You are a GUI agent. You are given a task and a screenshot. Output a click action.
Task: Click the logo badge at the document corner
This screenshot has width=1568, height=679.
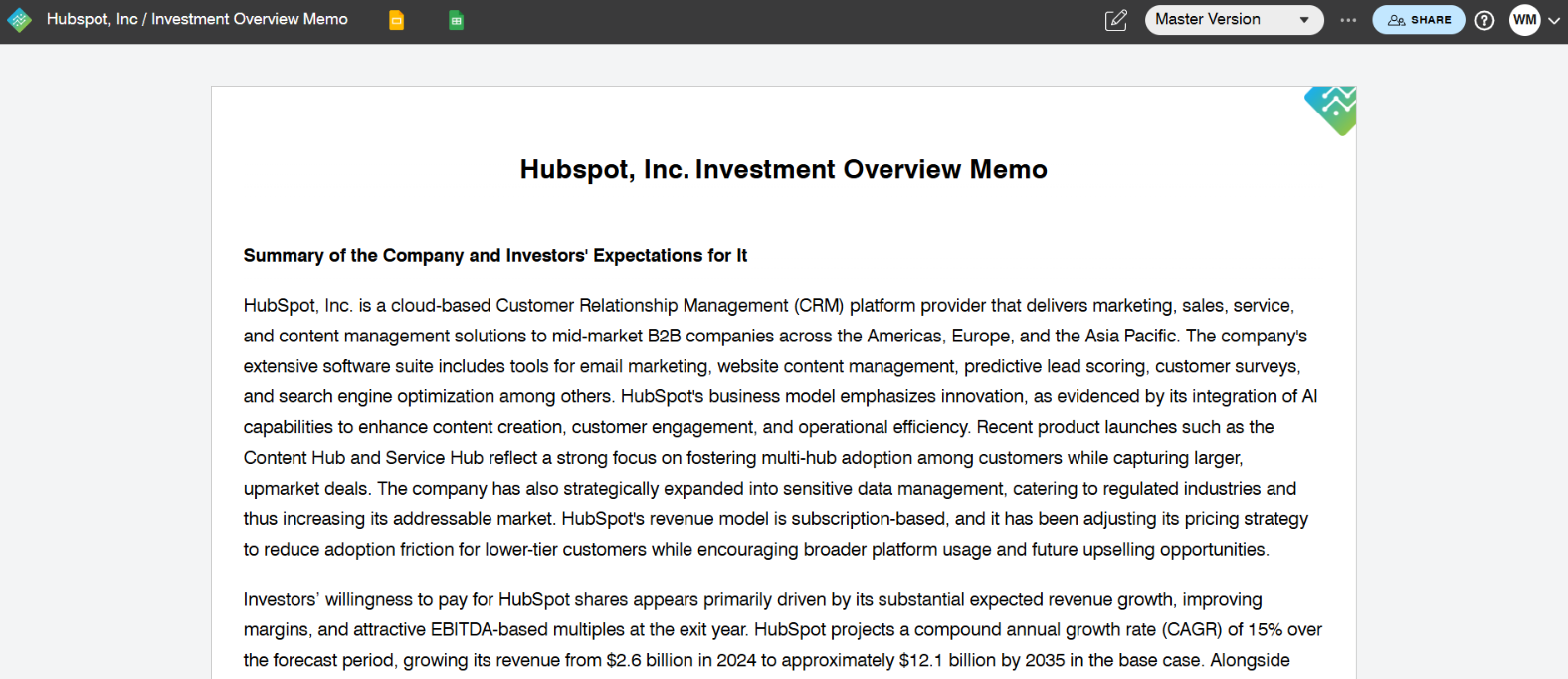pyautogui.click(x=1332, y=110)
